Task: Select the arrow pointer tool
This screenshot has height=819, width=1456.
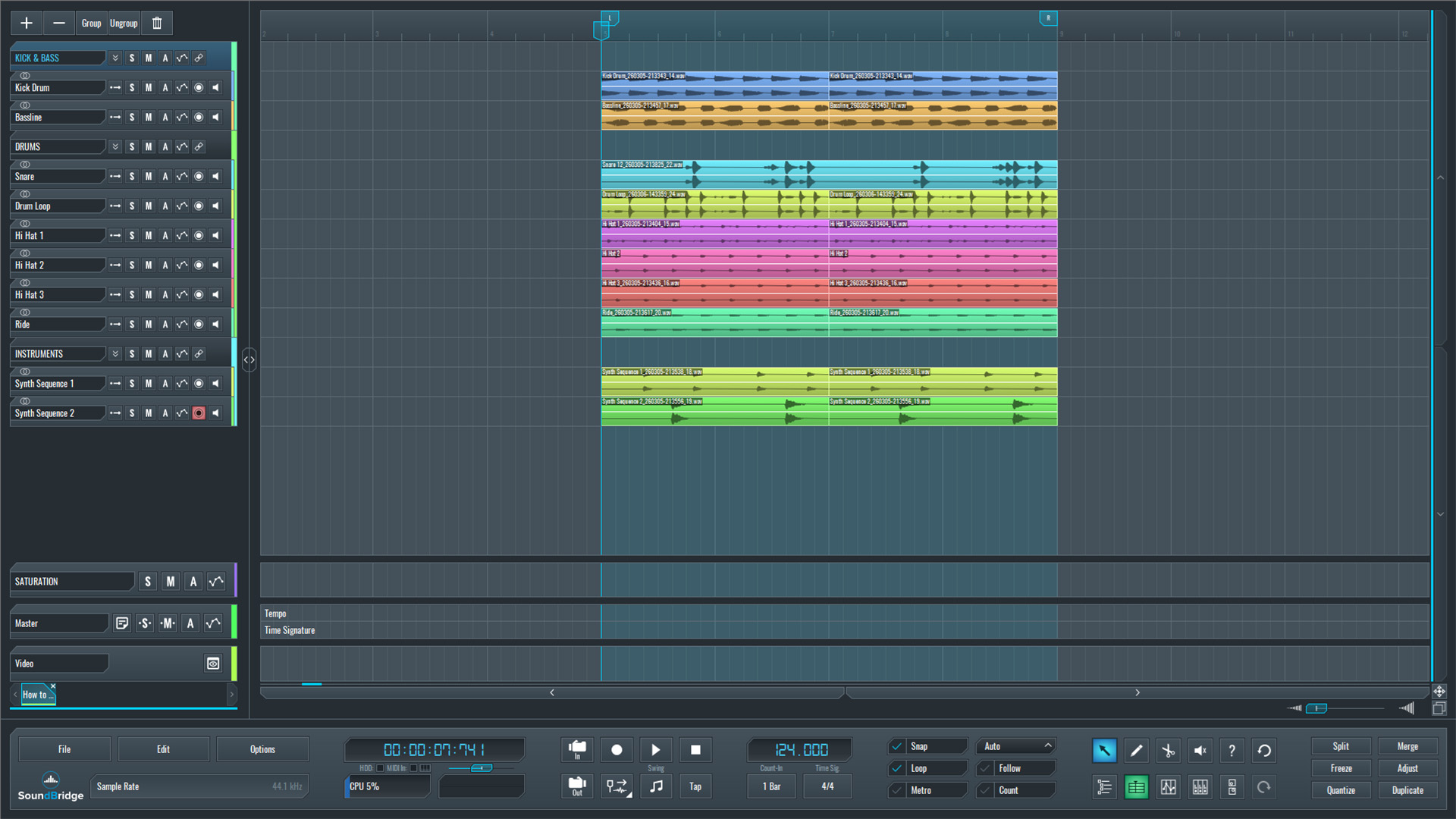Action: 1104,750
